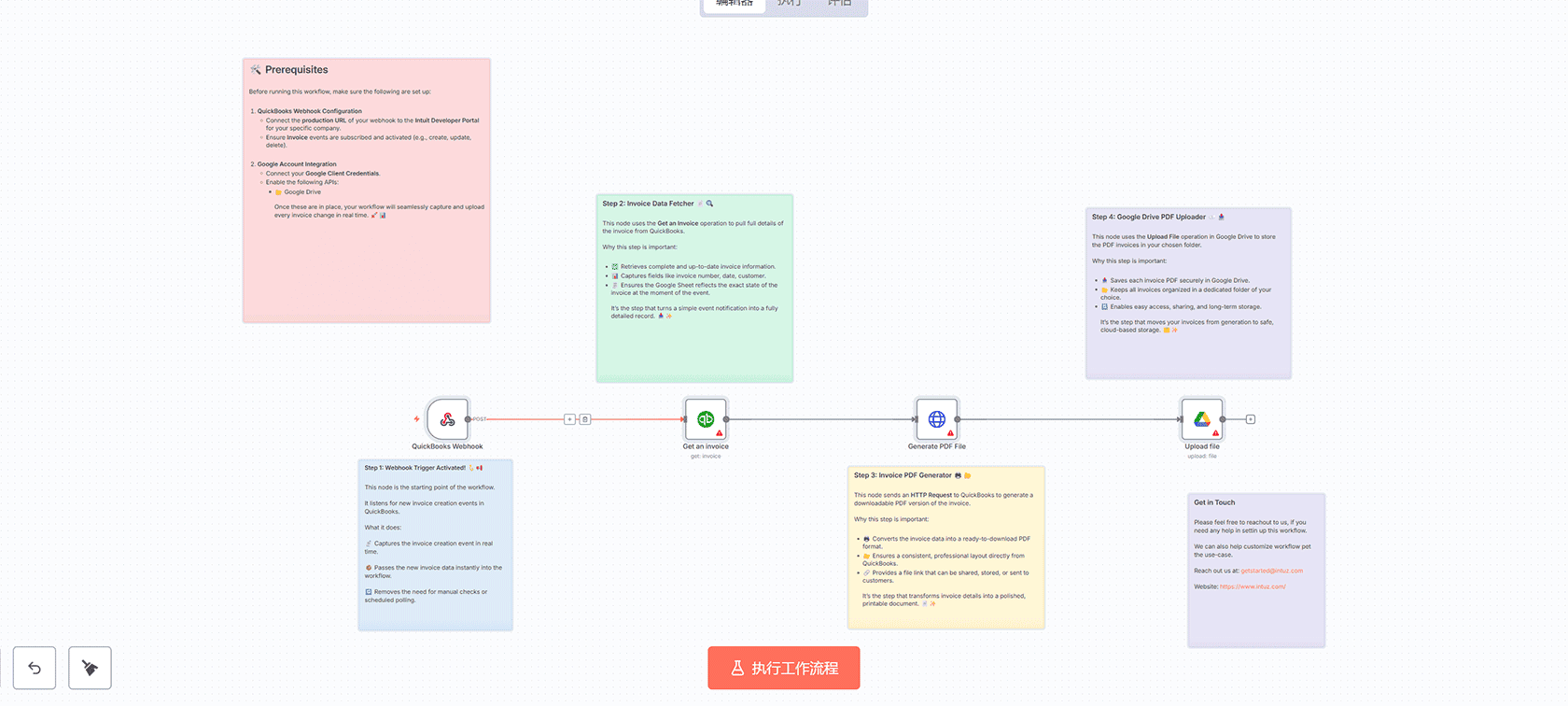Open the Google Drive Upload file node
The image size is (1568, 706).
1202,419
